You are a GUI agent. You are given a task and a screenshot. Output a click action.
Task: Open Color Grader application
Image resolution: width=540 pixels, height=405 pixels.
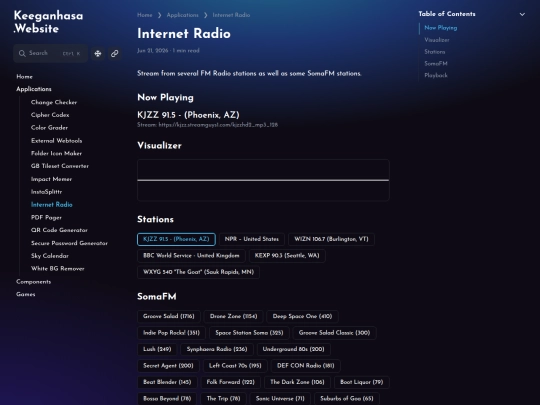pyautogui.click(x=49, y=127)
